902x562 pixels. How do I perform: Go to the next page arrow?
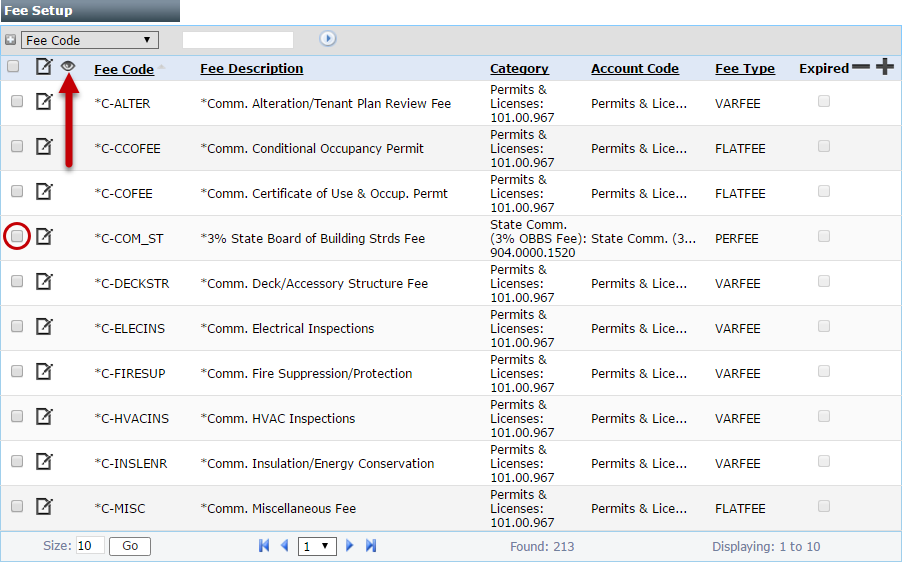point(350,545)
